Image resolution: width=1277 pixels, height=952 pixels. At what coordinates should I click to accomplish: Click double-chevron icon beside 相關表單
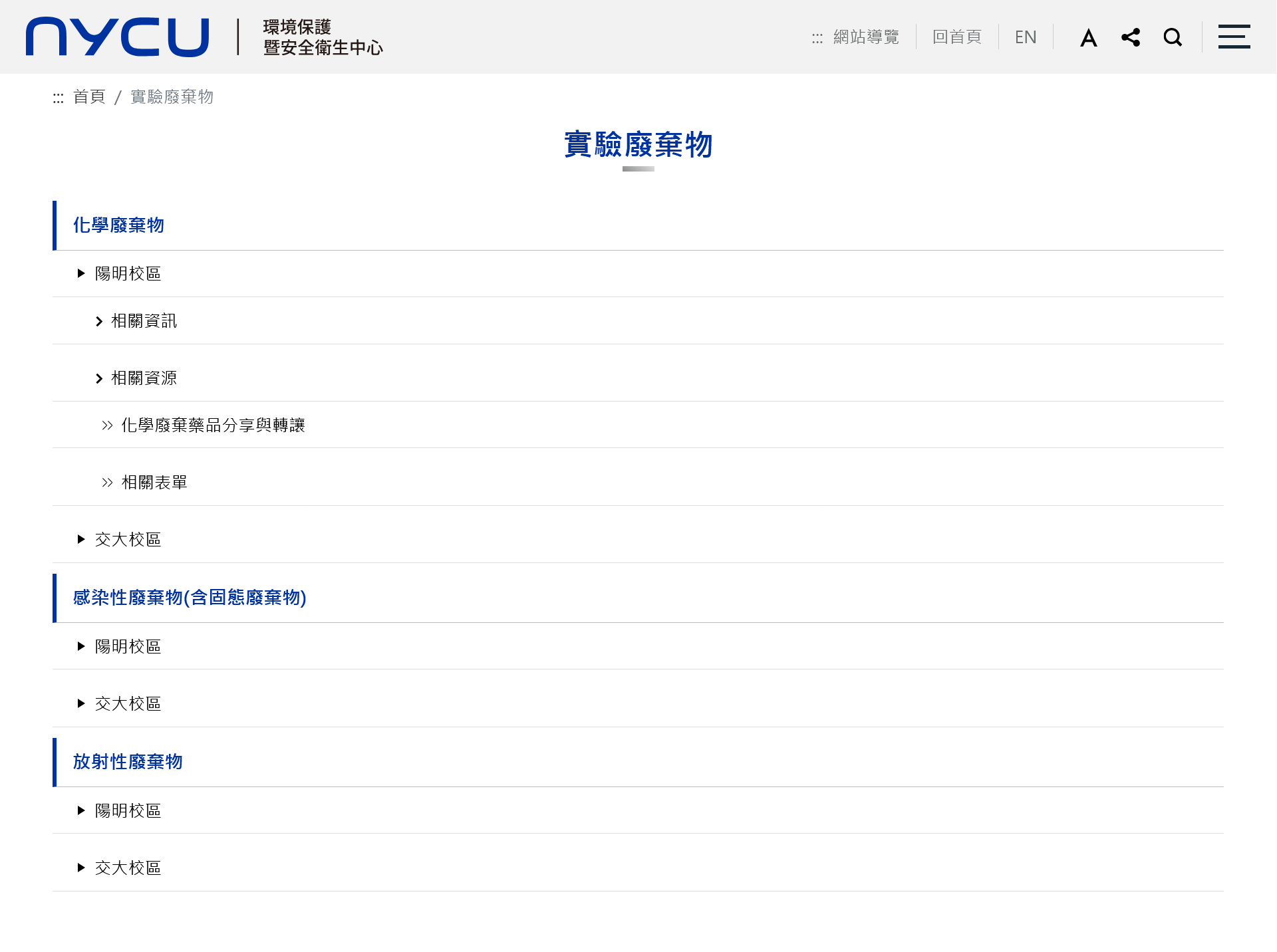point(107,483)
